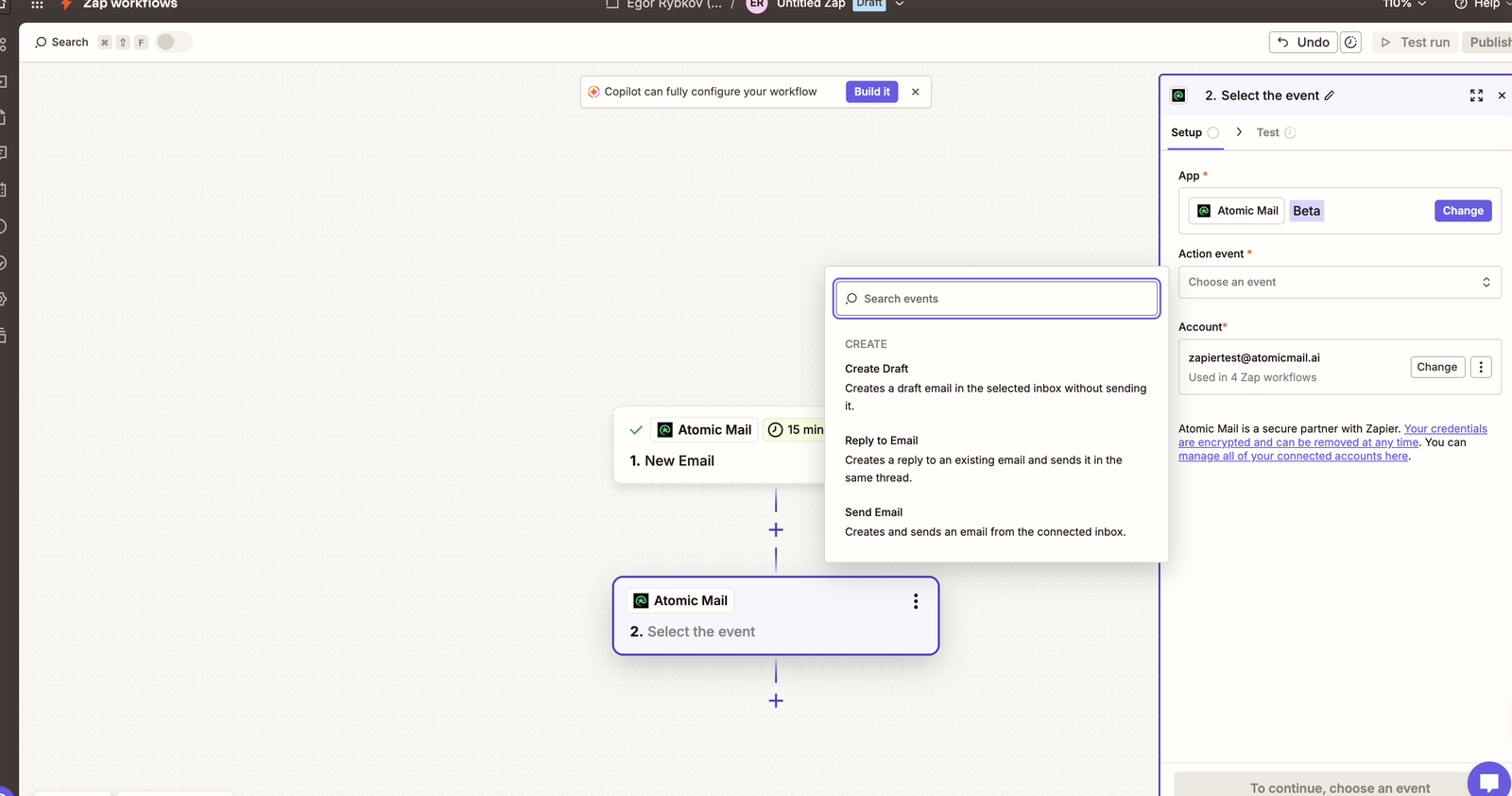
Task: Open the Your credentials are encrypted link
Action: click(x=1333, y=436)
